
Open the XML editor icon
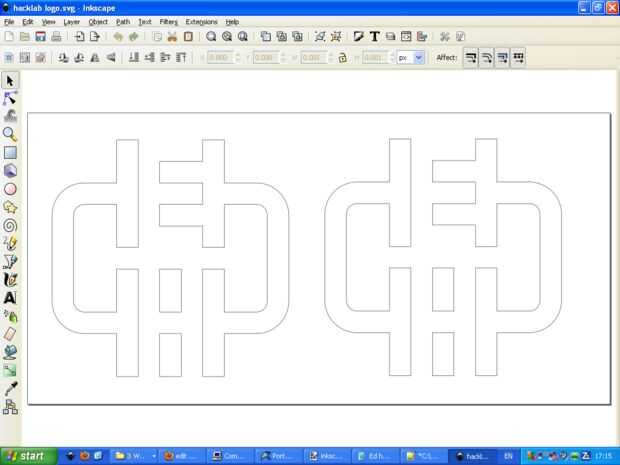pos(406,37)
